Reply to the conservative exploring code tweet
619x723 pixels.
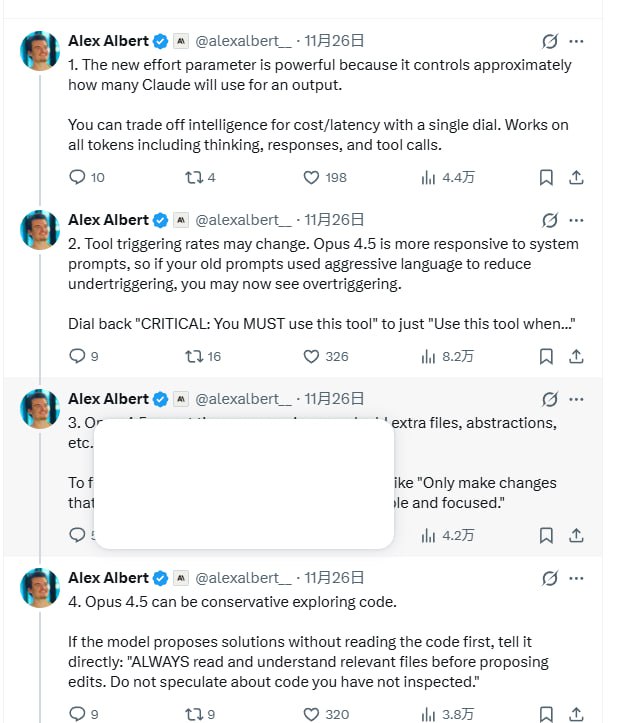78,714
